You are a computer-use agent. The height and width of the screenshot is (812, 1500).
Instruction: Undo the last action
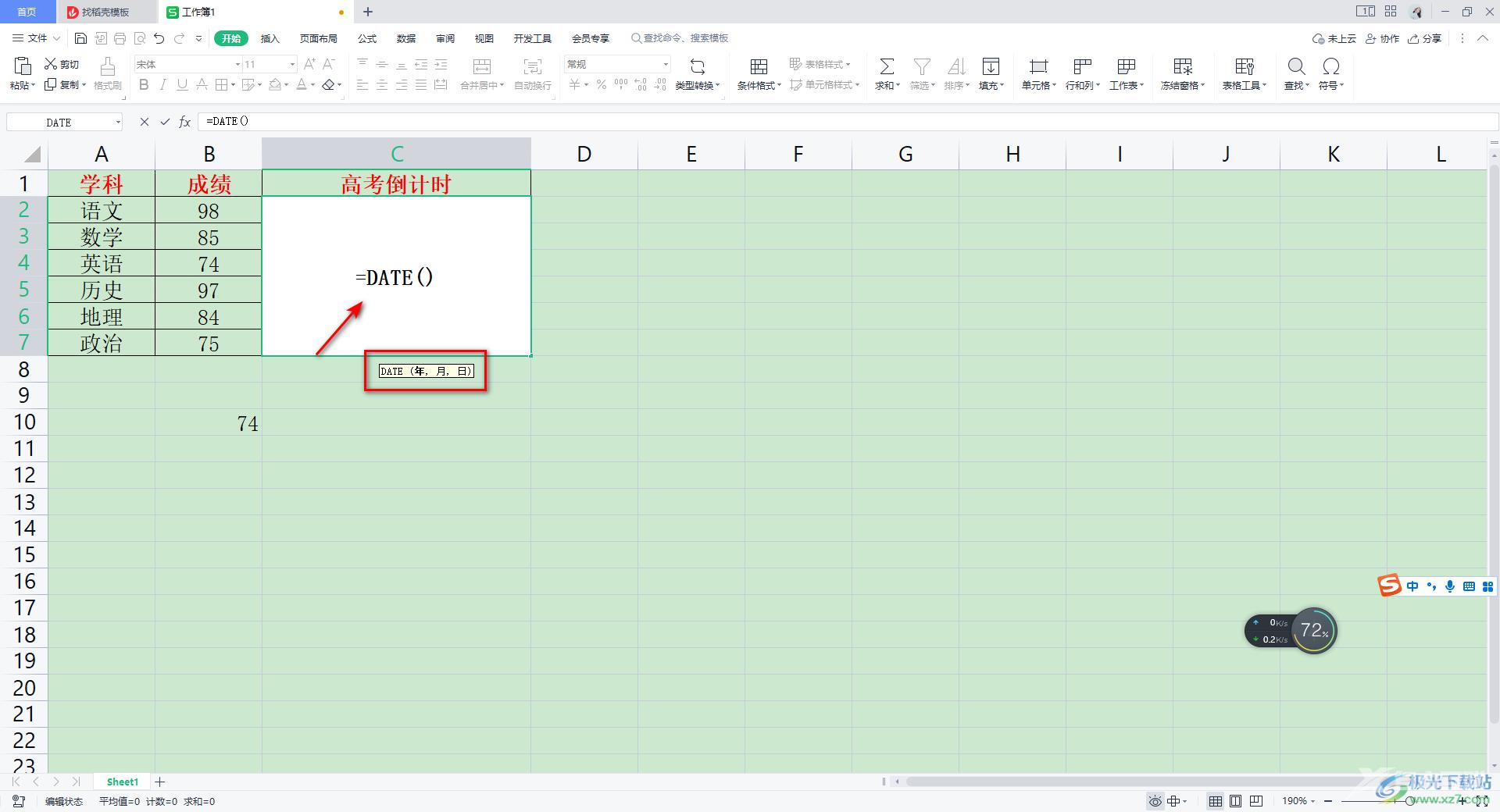159,38
